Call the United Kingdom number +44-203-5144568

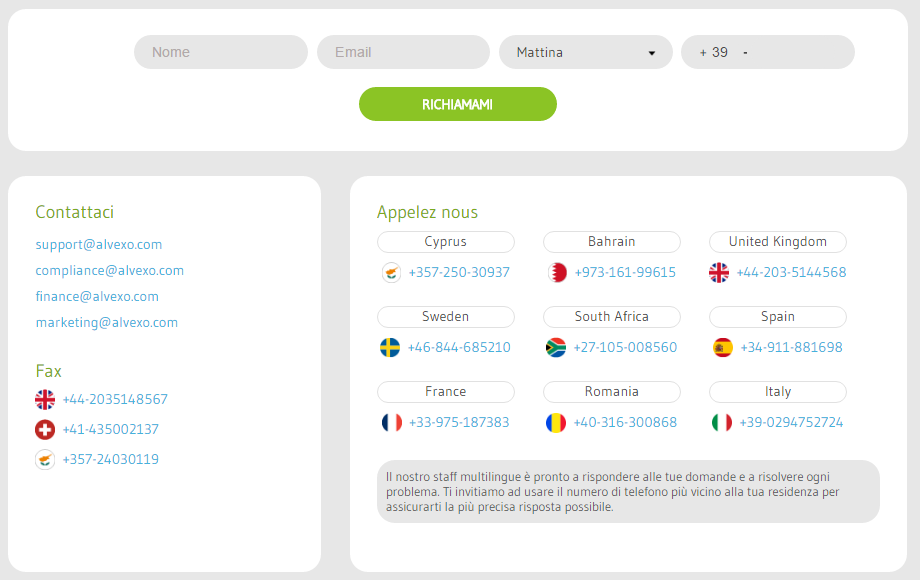click(791, 273)
